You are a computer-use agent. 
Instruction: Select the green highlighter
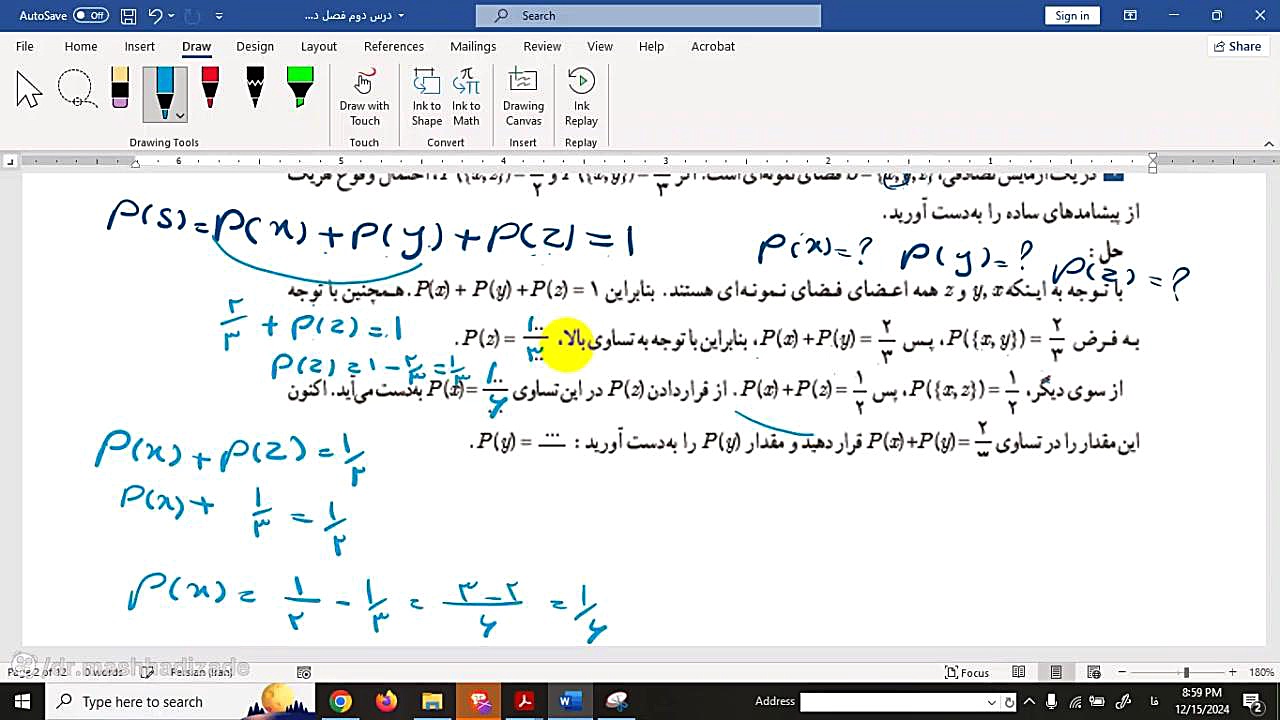pos(300,87)
